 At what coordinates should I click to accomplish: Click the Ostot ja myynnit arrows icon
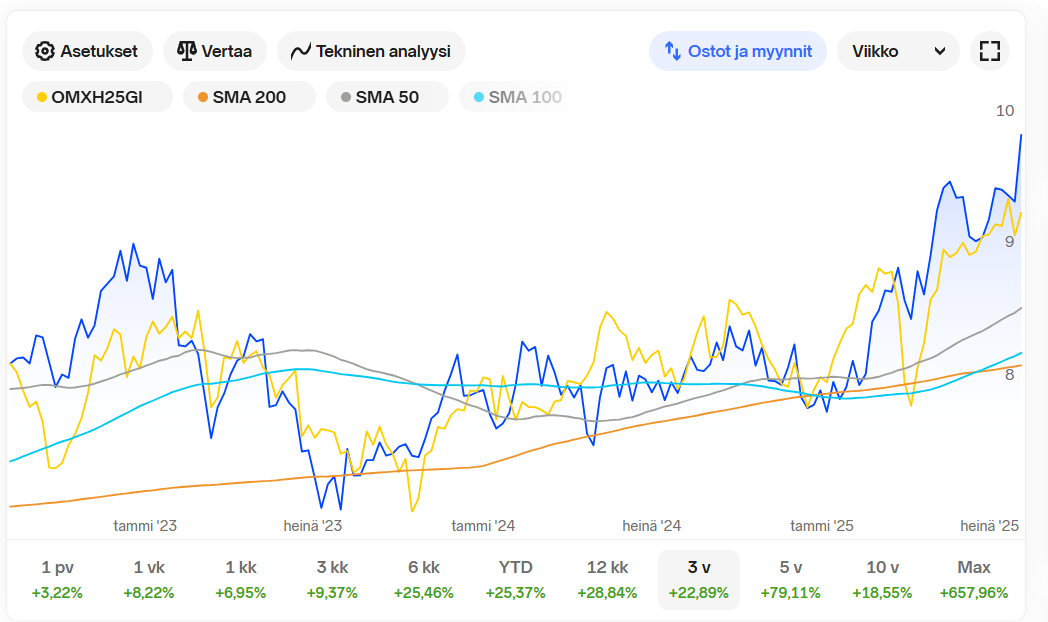click(x=672, y=51)
